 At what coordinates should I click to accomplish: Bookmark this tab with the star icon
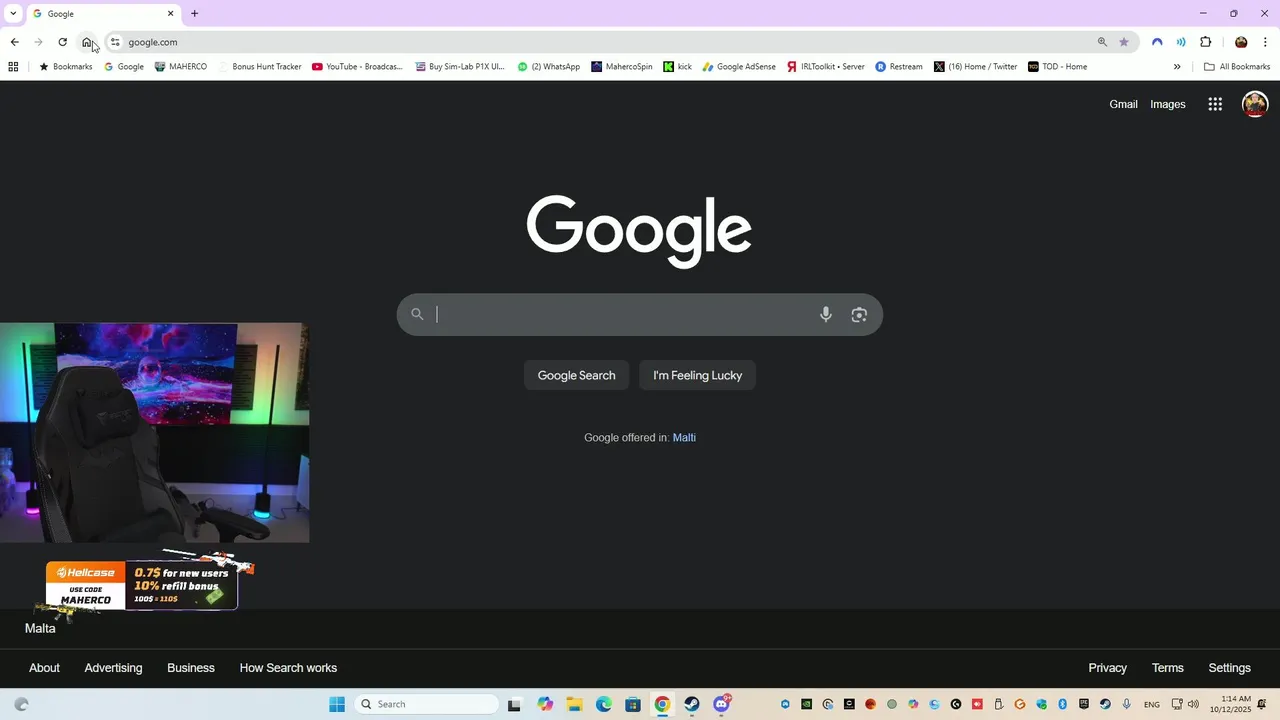click(1124, 42)
